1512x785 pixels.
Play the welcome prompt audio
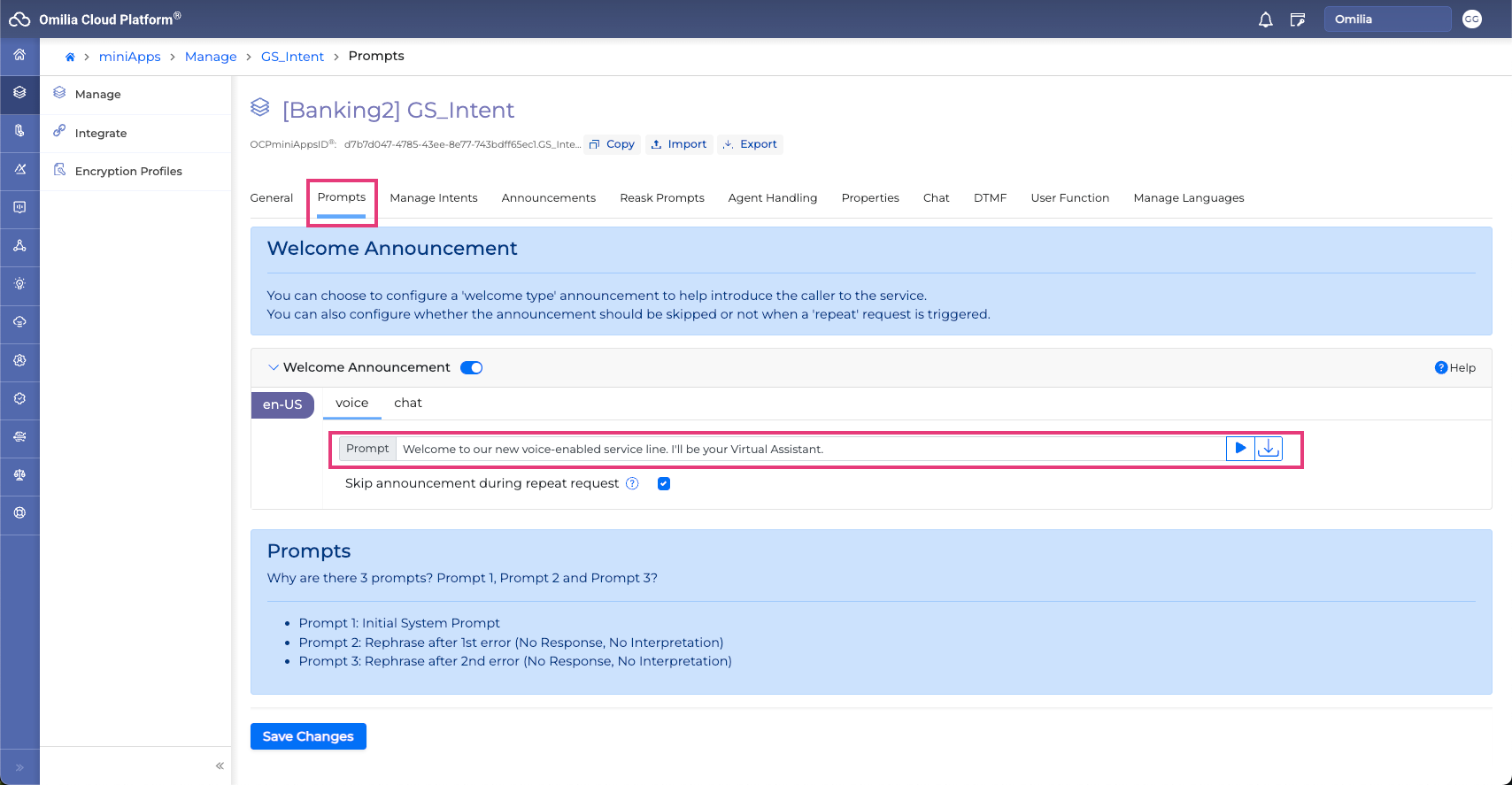coord(1240,449)
